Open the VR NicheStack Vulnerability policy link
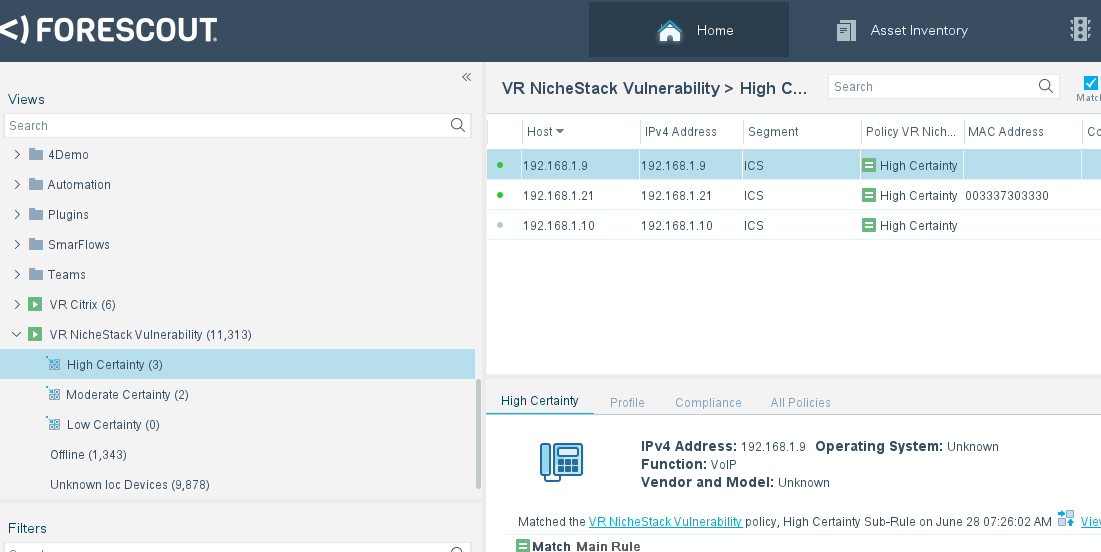The height and width of the screenshot is (552, 1101). 665,521
